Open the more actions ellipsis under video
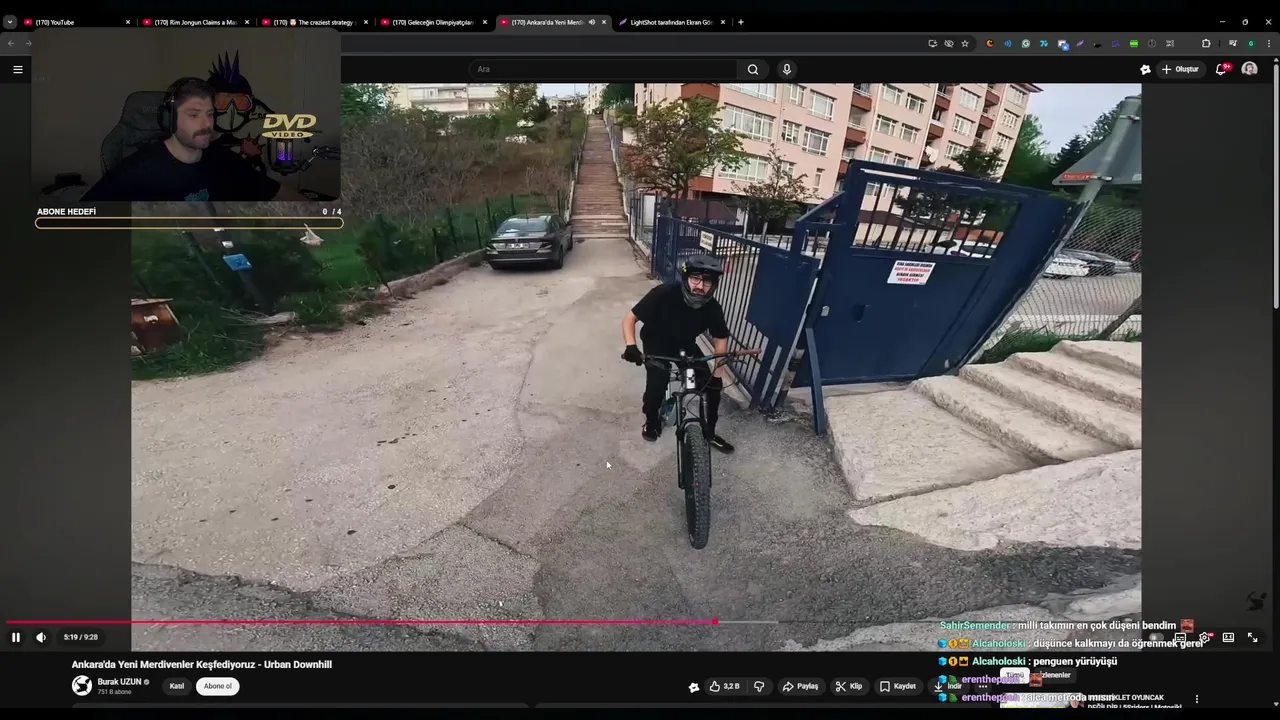The width and height of the screenshot is (1280, 720). pyautogui.click(x=983, y=686)
